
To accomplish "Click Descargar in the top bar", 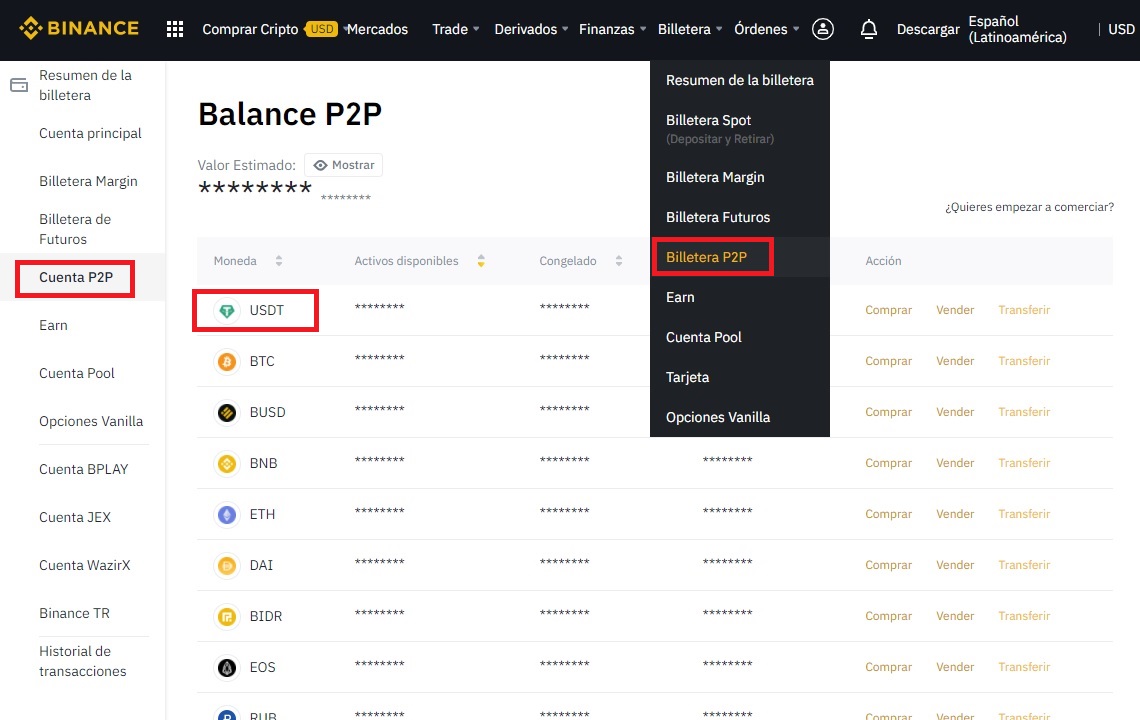I will [928, 29].
